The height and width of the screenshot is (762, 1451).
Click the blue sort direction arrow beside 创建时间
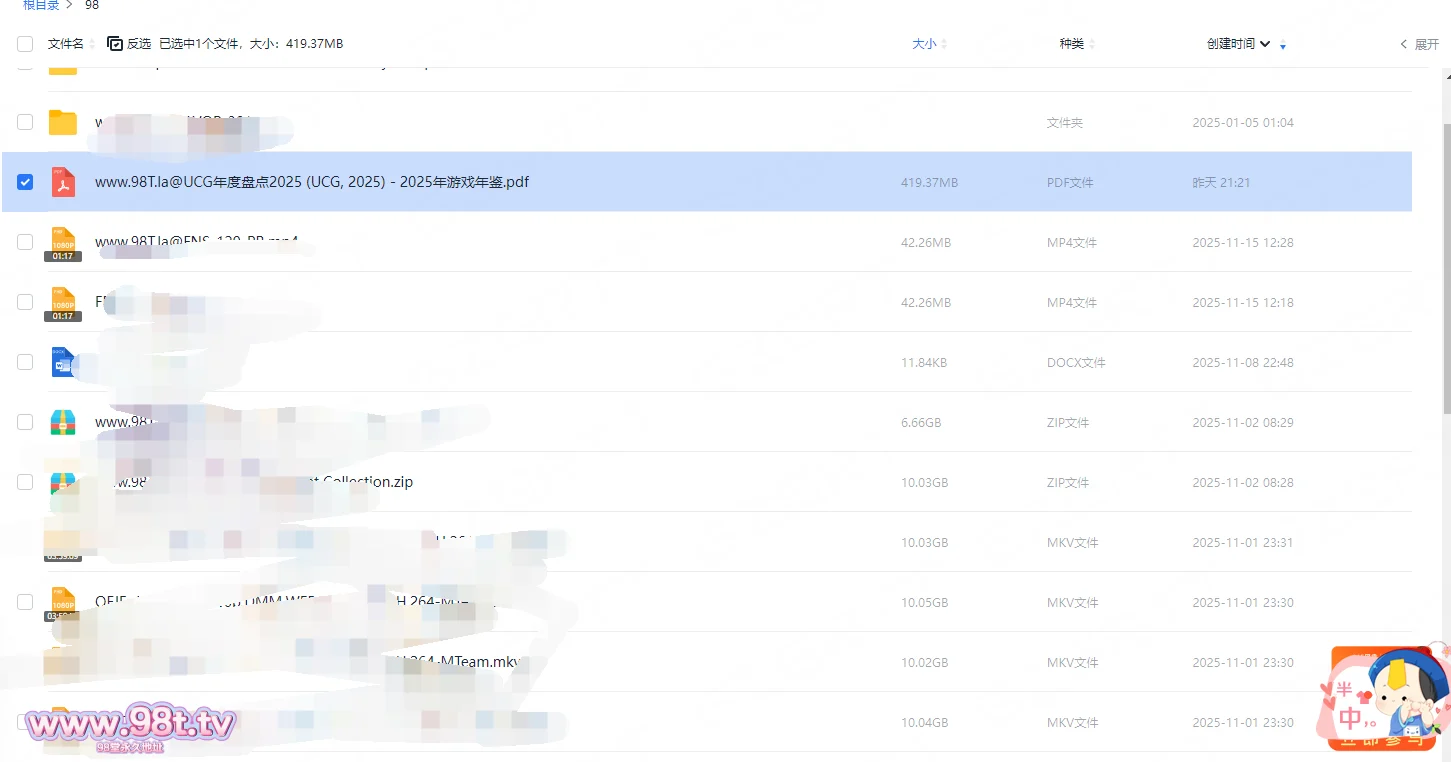tap(1283, 45)
